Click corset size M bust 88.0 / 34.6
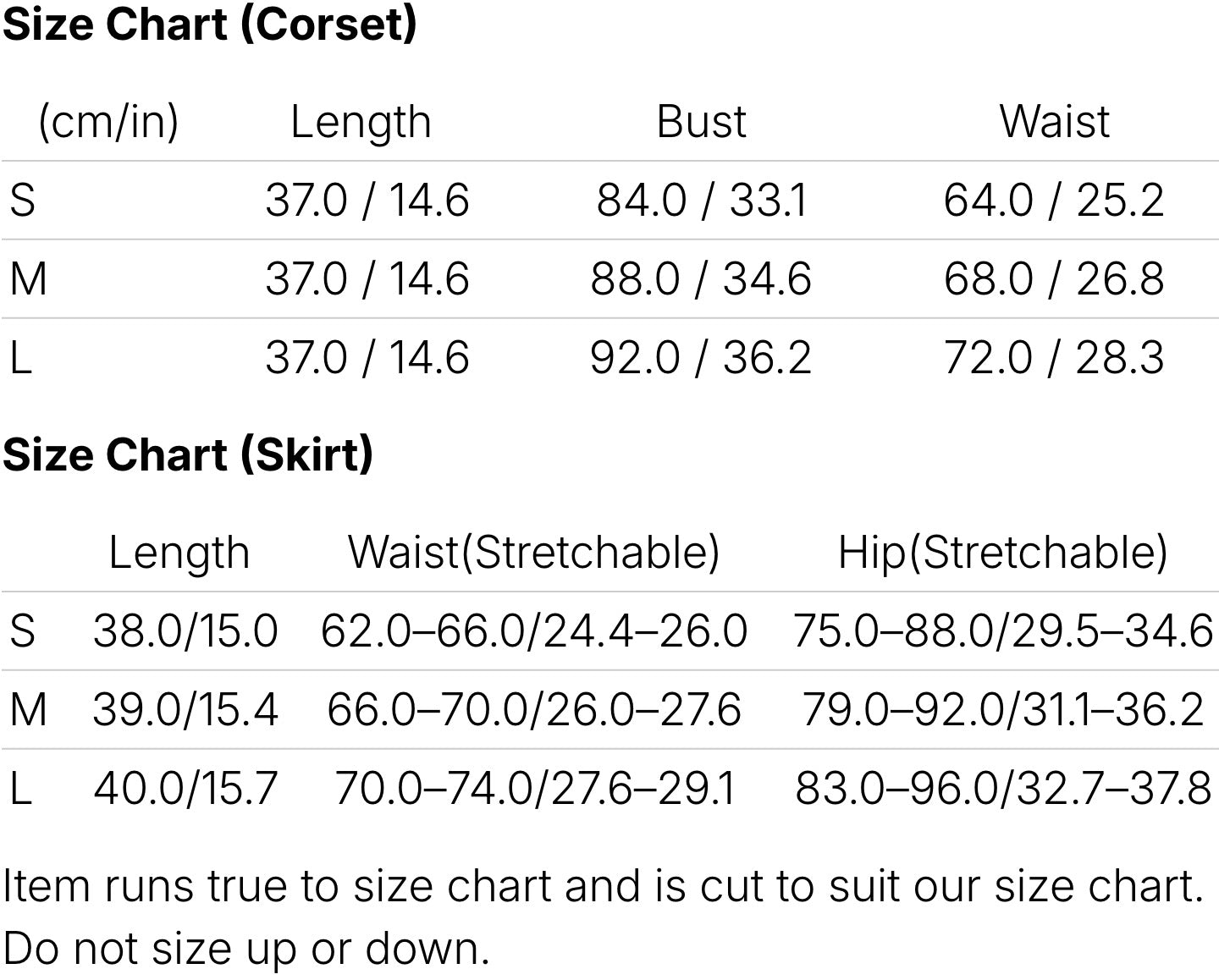Screen dimensions: 1219x980 (x=701, y=279)
